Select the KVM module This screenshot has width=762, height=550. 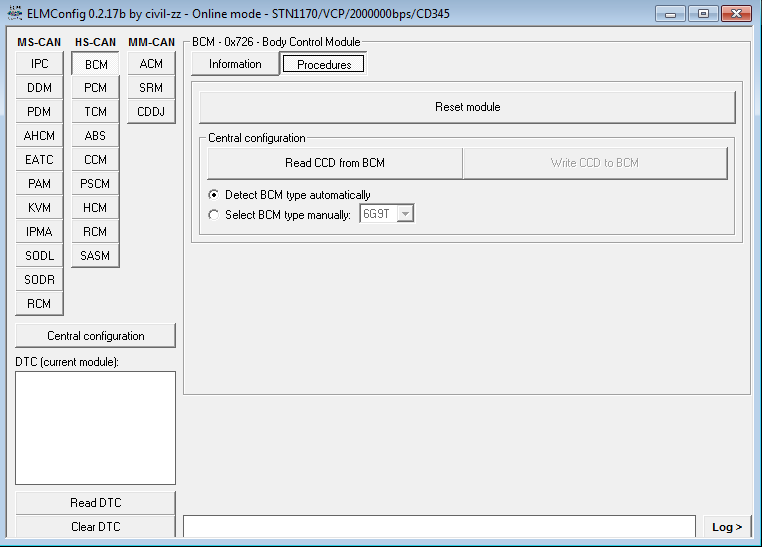point(39,207)
